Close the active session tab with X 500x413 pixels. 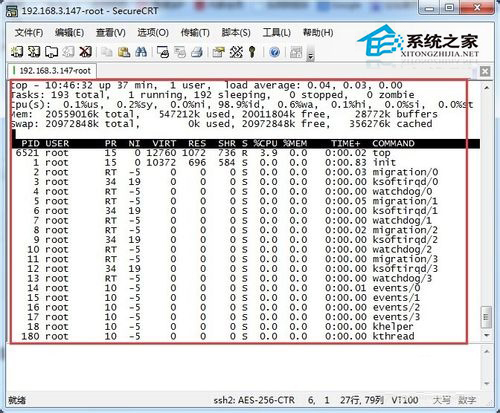tap(485, 71)
